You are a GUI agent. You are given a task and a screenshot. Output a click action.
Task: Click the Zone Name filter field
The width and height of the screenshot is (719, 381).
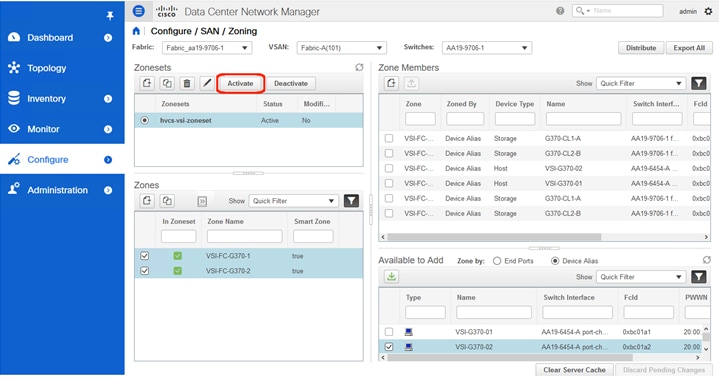click(x=244, y=236)
